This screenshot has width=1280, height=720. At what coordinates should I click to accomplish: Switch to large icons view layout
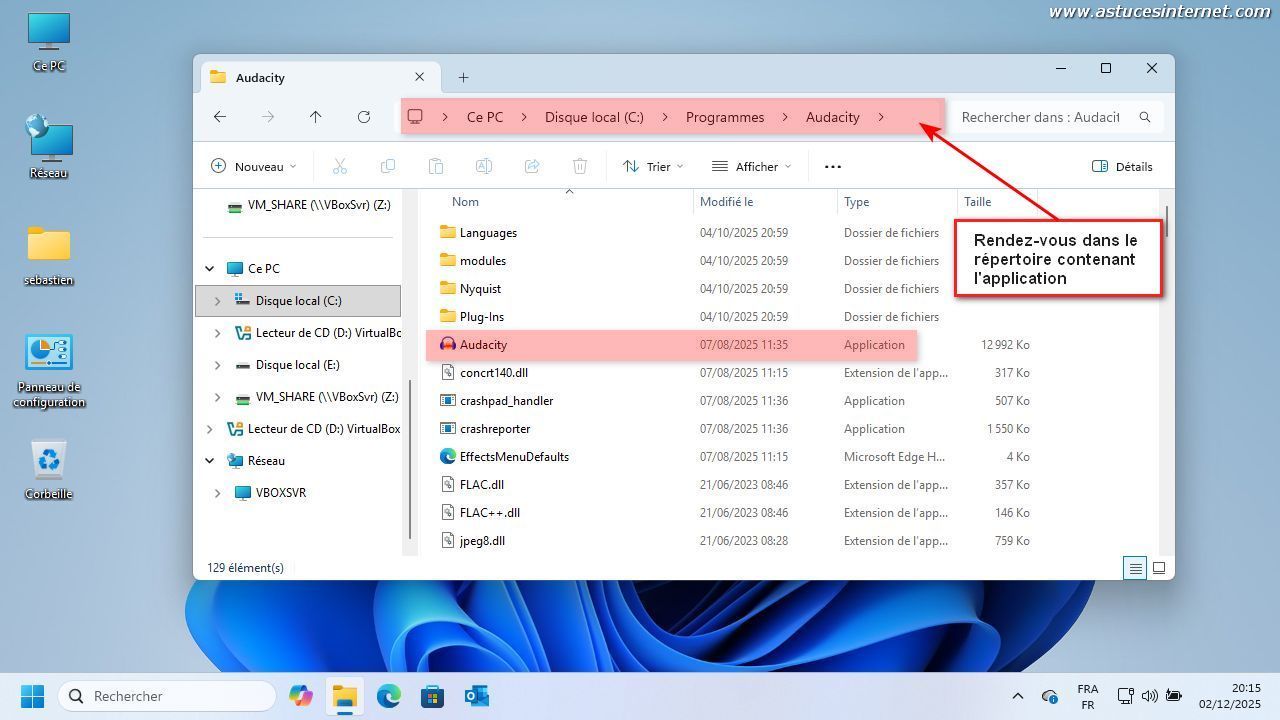[1159, 568]
